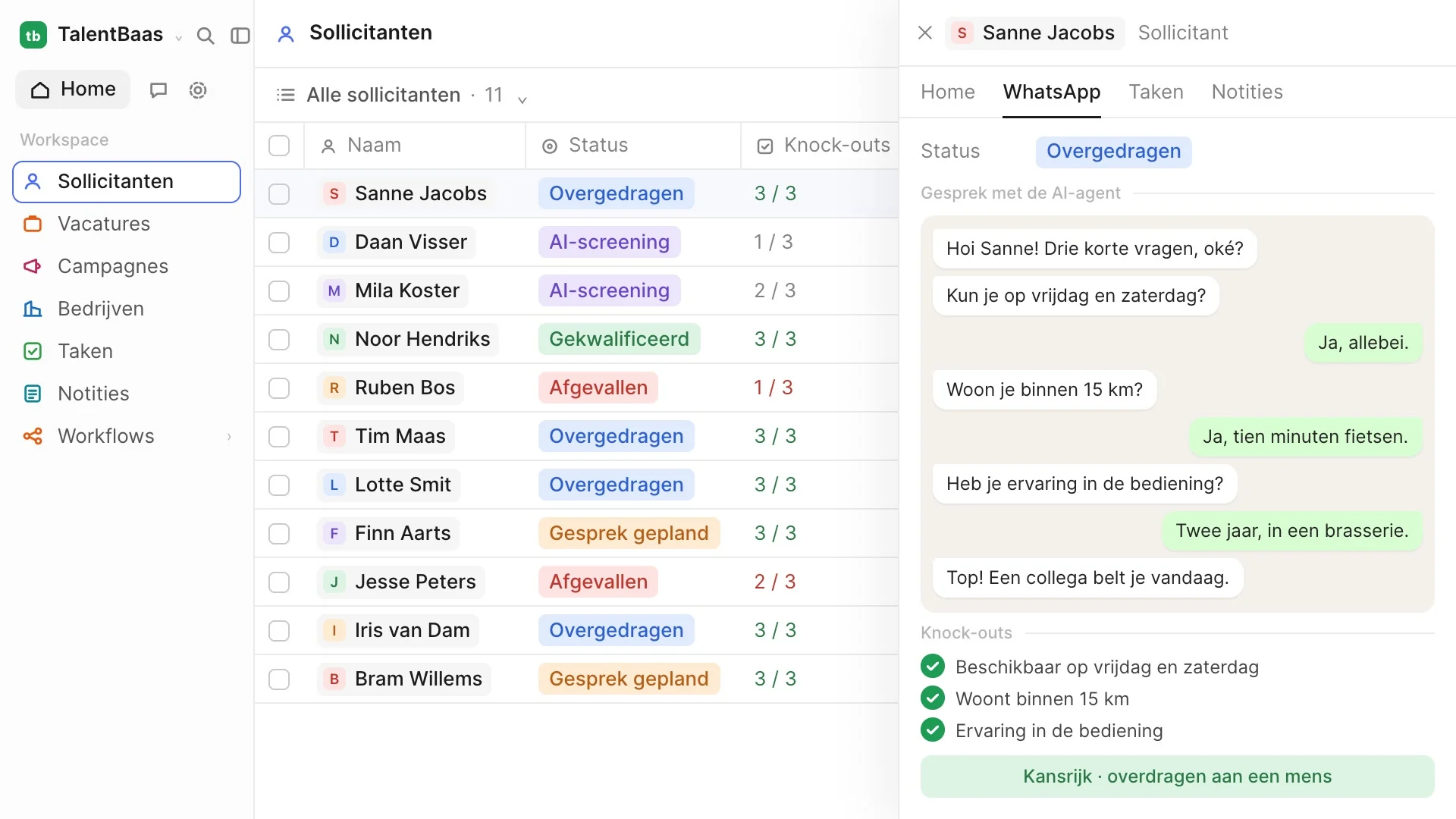The height and width of the screenshot is (819, 1456).
Task: Click the Status column header
Action: [633, 146]
